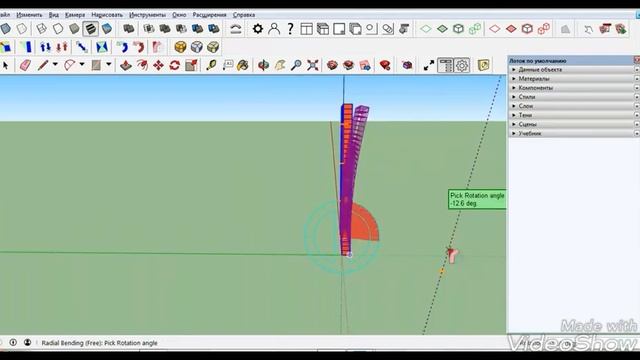Click the blue diagonal stretch arrow tool
This screenshot has height=360, width=640.
82,47
